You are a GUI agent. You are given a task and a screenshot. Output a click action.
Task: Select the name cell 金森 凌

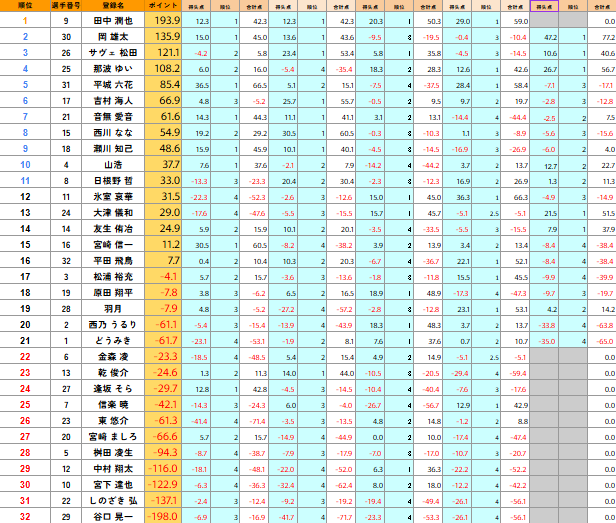113,357
